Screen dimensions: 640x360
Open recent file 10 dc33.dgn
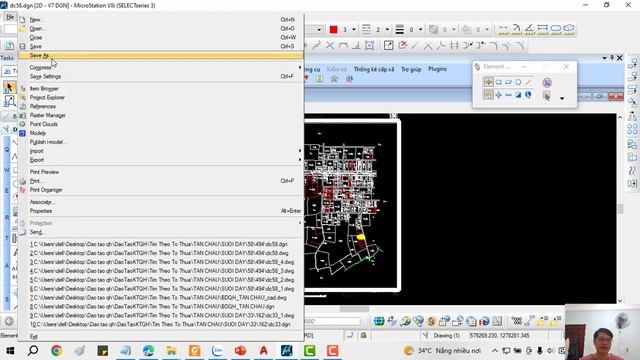click(x=161, y=324)
